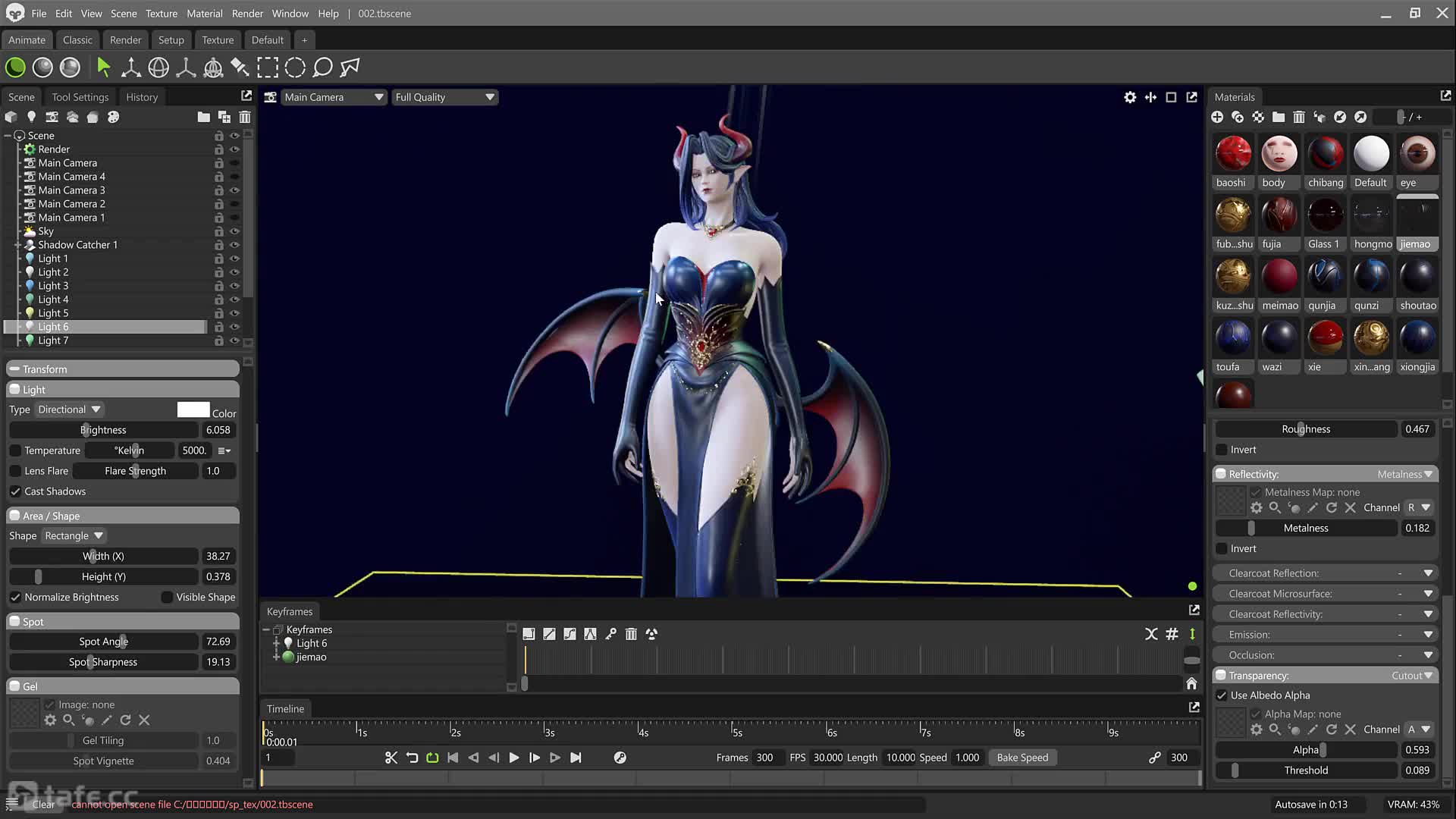Click the delete material trash icon
The height and width of the screenshot is (819, 1456).
point(1299,117)
